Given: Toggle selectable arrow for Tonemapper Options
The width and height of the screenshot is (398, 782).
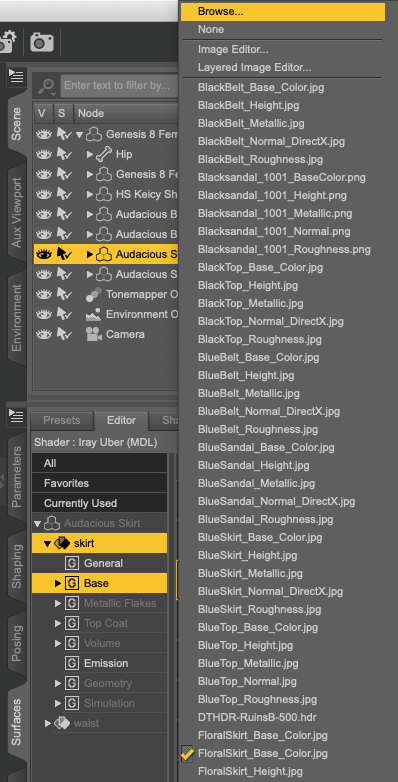Looking at the screenshot, I should click(63, 294).
